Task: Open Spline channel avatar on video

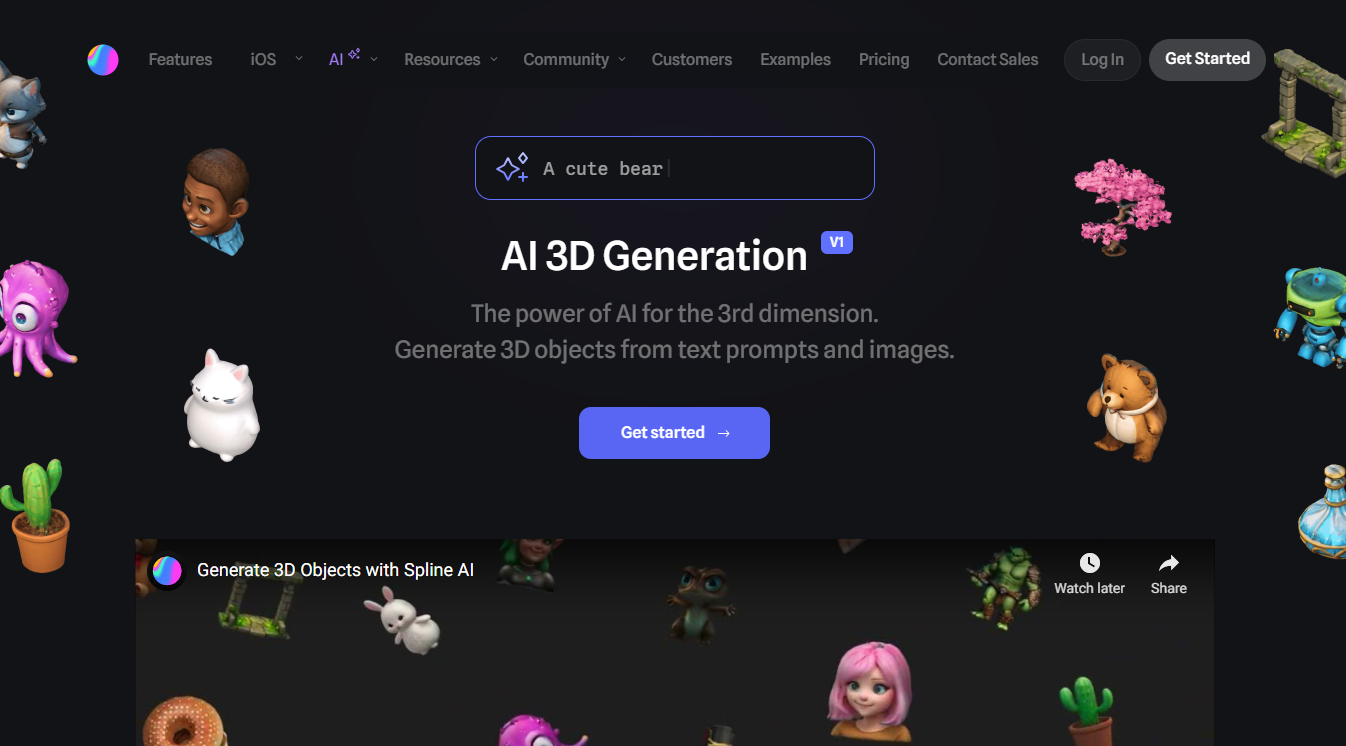Action: (167, 571)
